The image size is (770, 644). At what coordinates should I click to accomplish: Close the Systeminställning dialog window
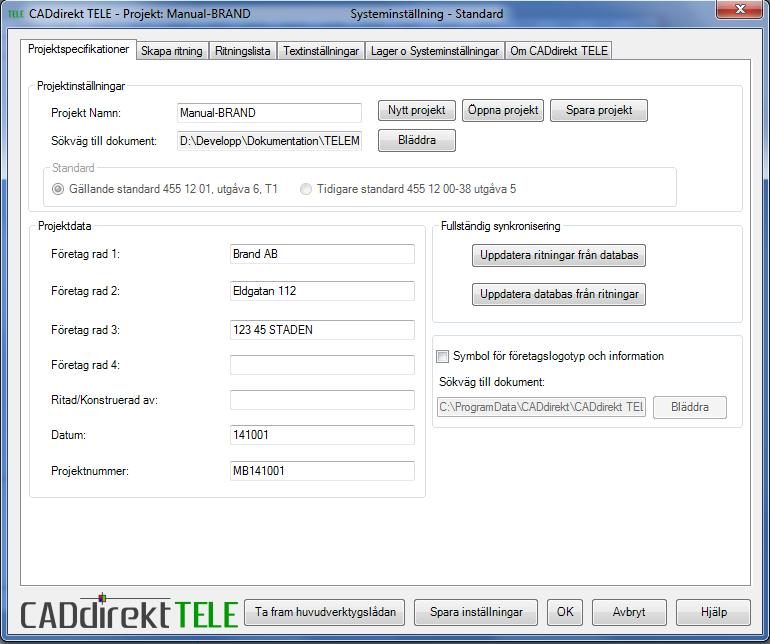(x=740, y=9)
